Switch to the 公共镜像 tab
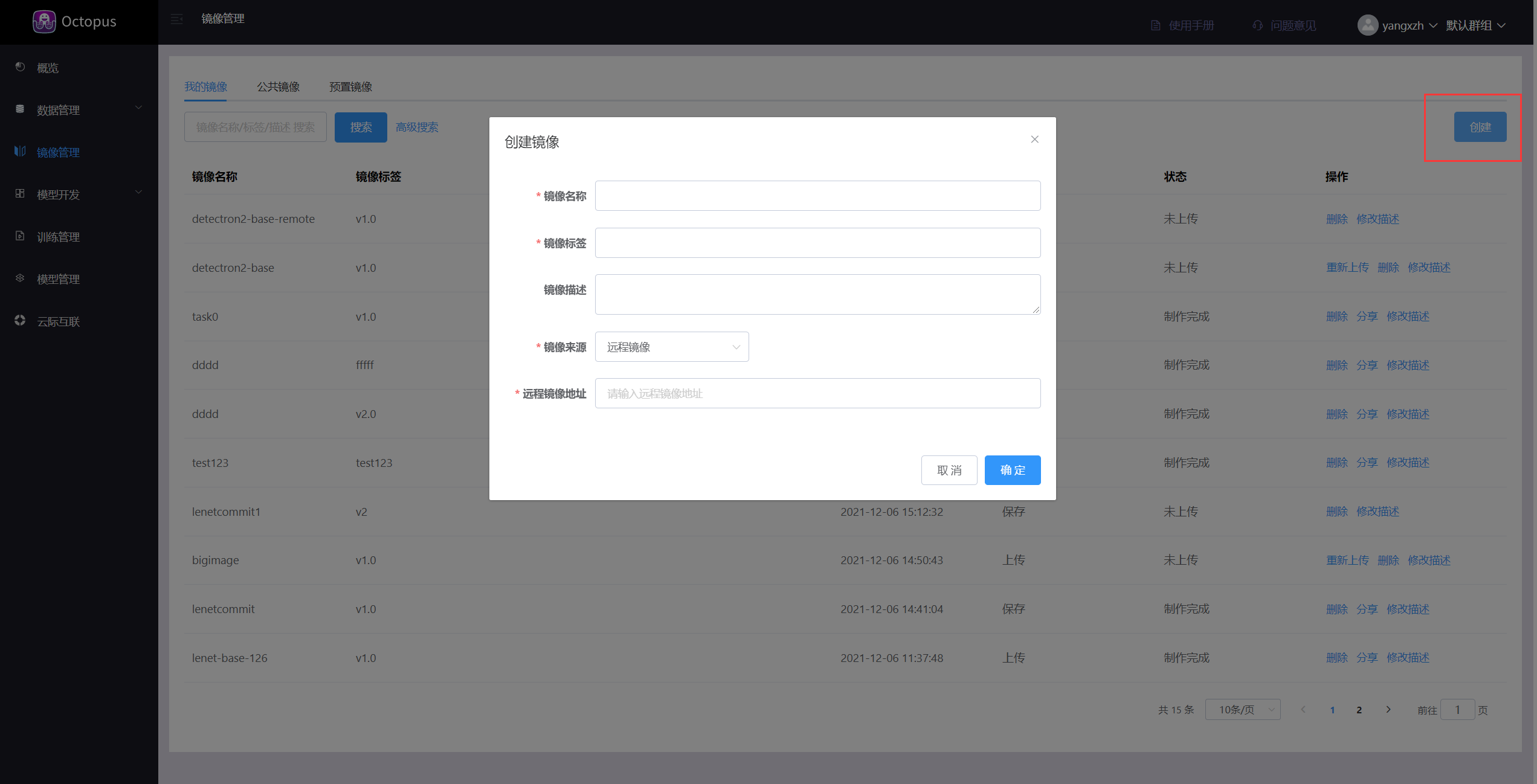 click(x=279, y=87)
